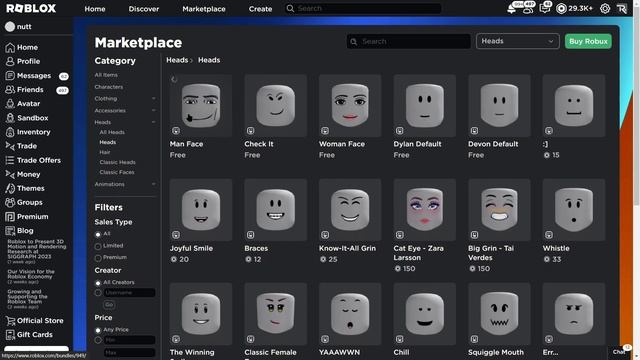
Task: Open the settings gear icon
Action: 605,9
